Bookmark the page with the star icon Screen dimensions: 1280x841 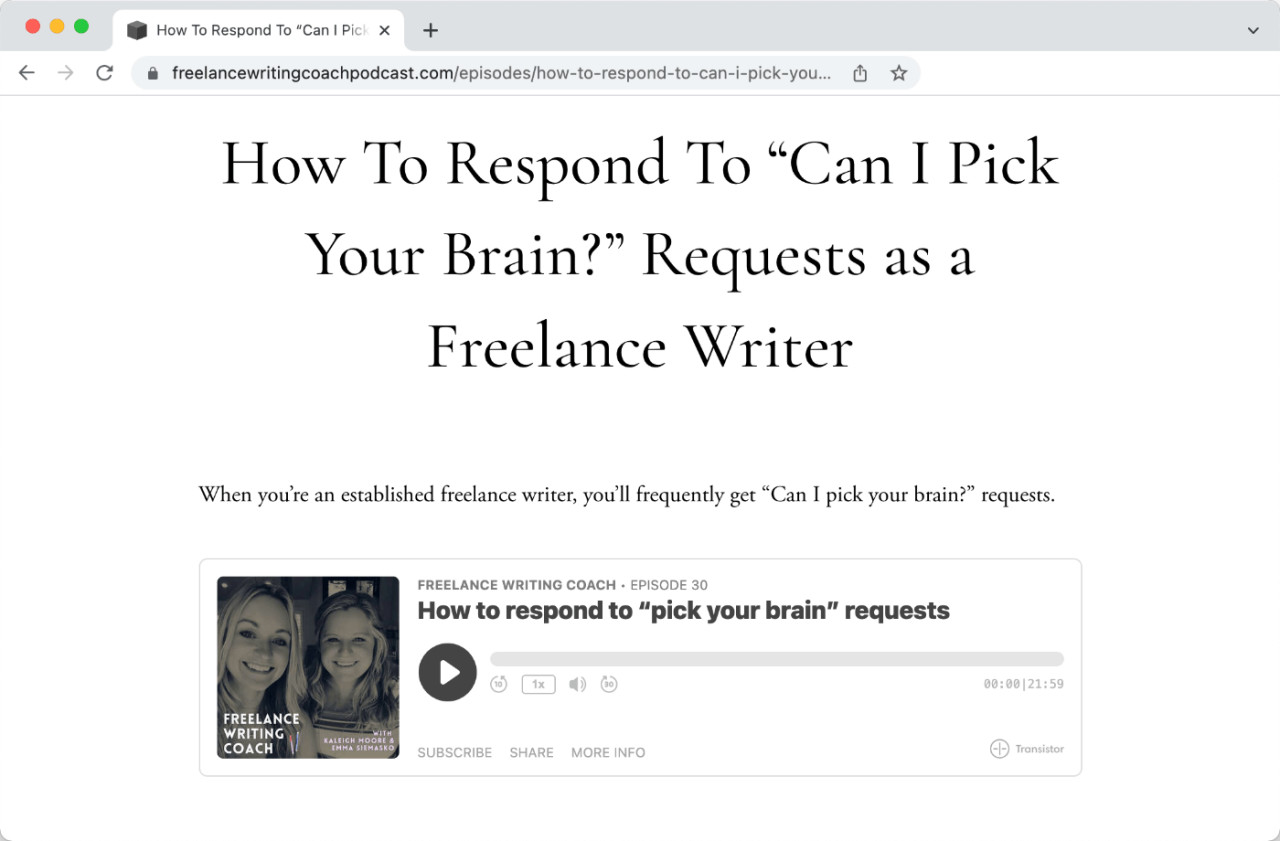click(898, 73)
